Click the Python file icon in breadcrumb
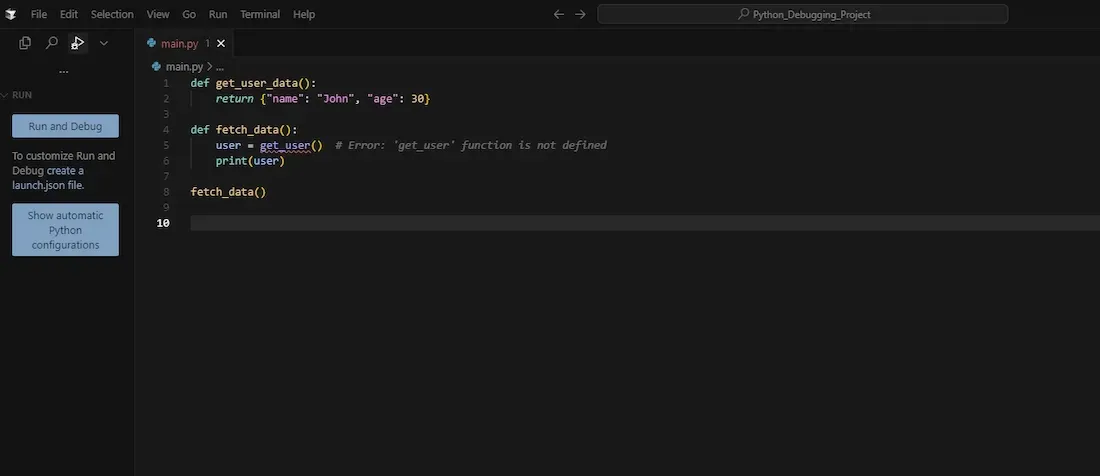Viewport: 1100px width, 476px height. click(156, 67)
